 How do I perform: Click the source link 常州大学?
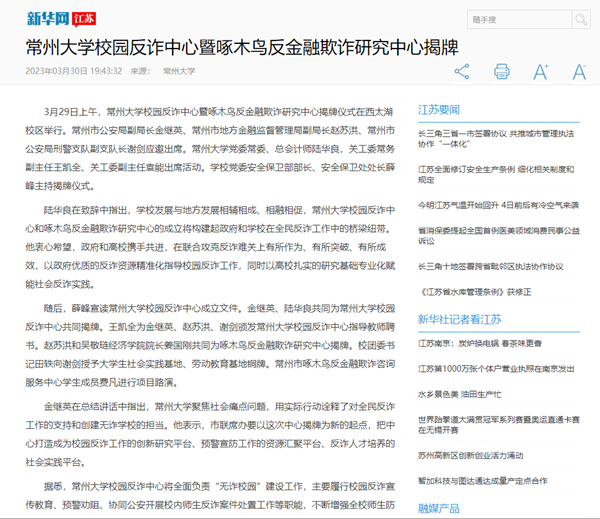[179, 71]
